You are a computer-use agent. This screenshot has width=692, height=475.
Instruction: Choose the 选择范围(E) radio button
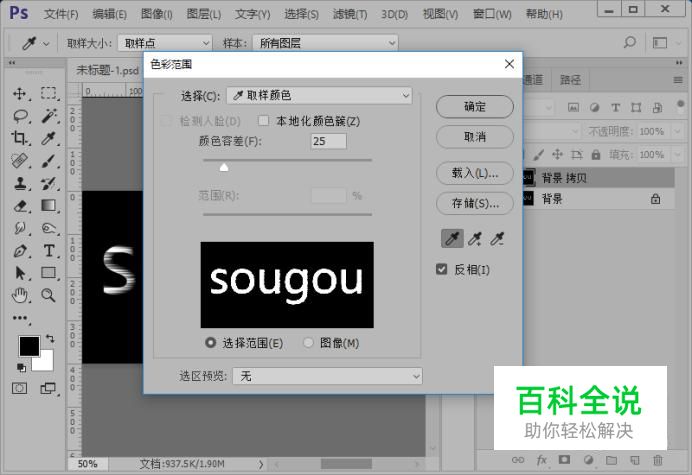coord(211,343)
